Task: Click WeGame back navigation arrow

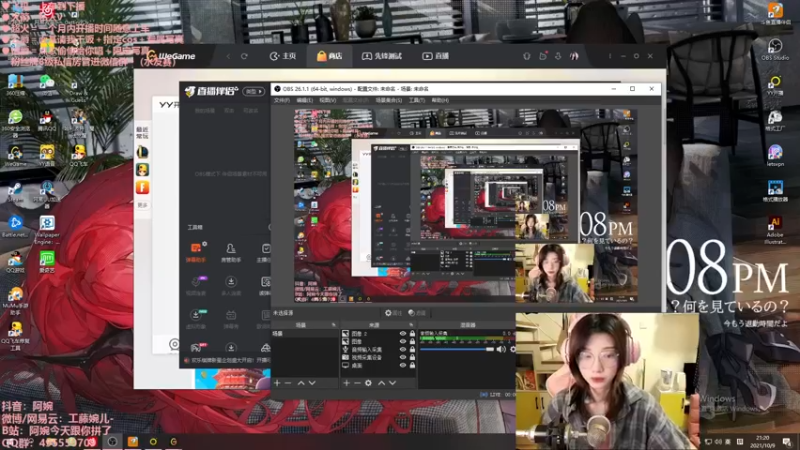Action: point(228,56)
